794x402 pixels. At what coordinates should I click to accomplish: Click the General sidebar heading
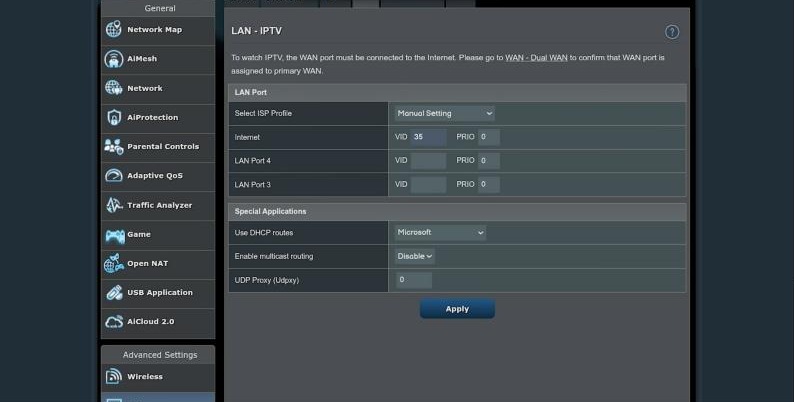(160, 8)
